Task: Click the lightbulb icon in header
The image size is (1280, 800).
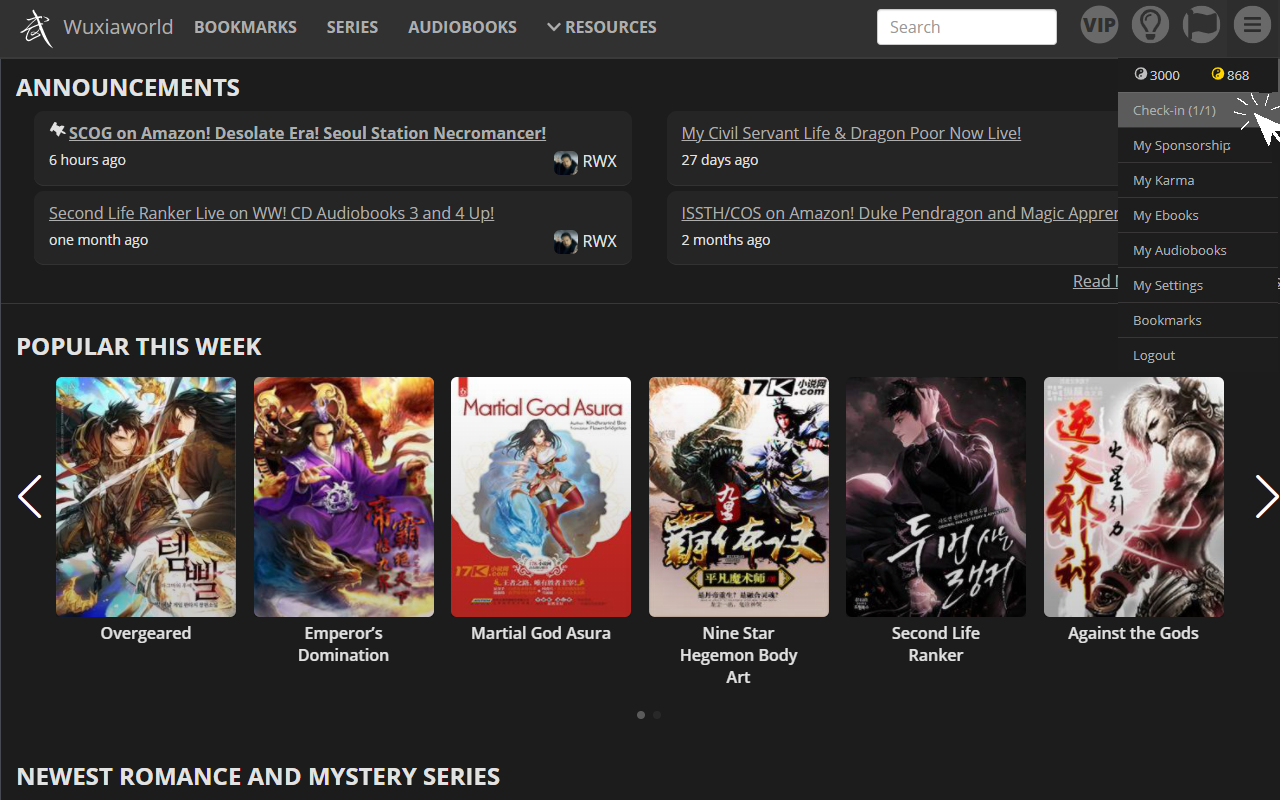Action: 1150,25
